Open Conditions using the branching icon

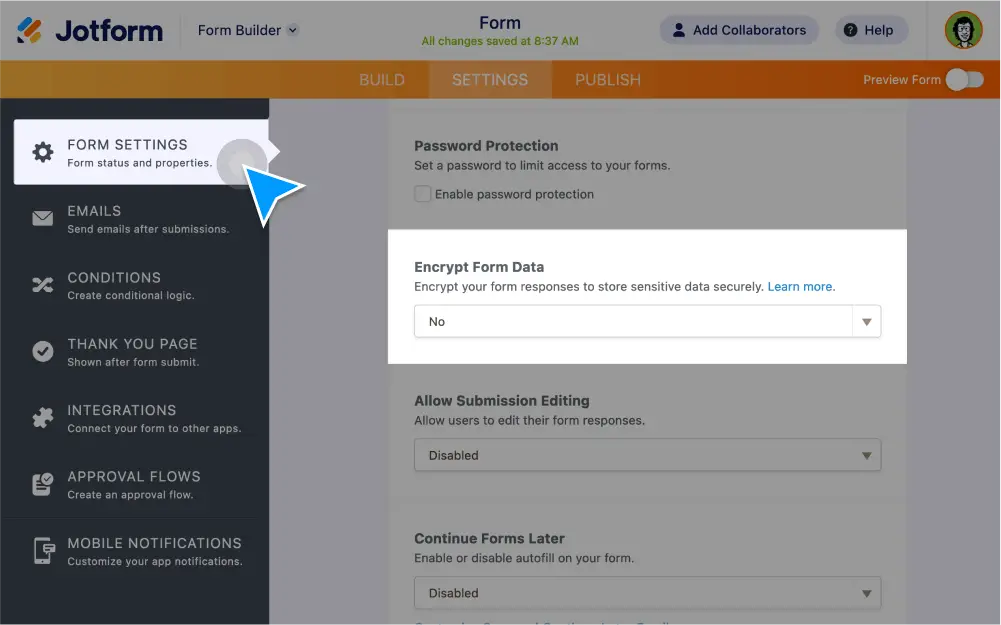[x=42, y=285]
